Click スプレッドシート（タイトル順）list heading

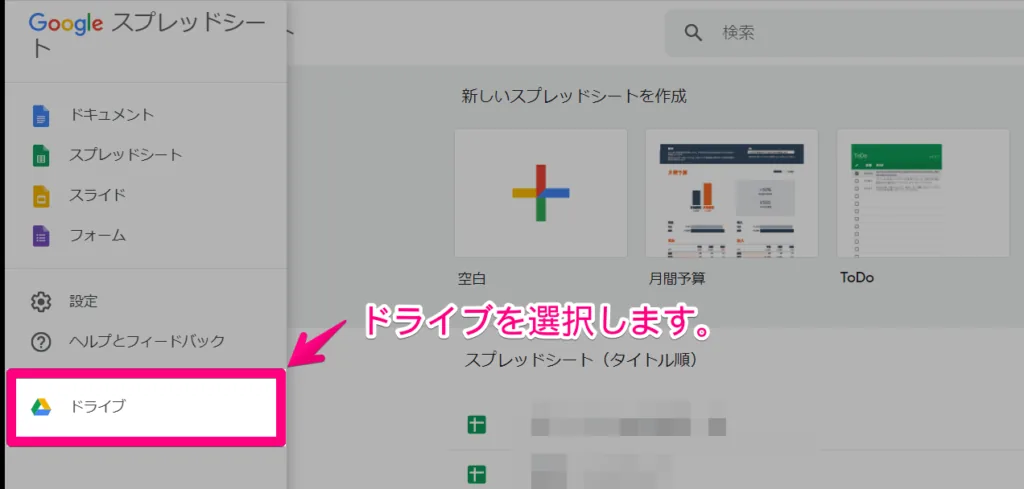pos(581,360)
